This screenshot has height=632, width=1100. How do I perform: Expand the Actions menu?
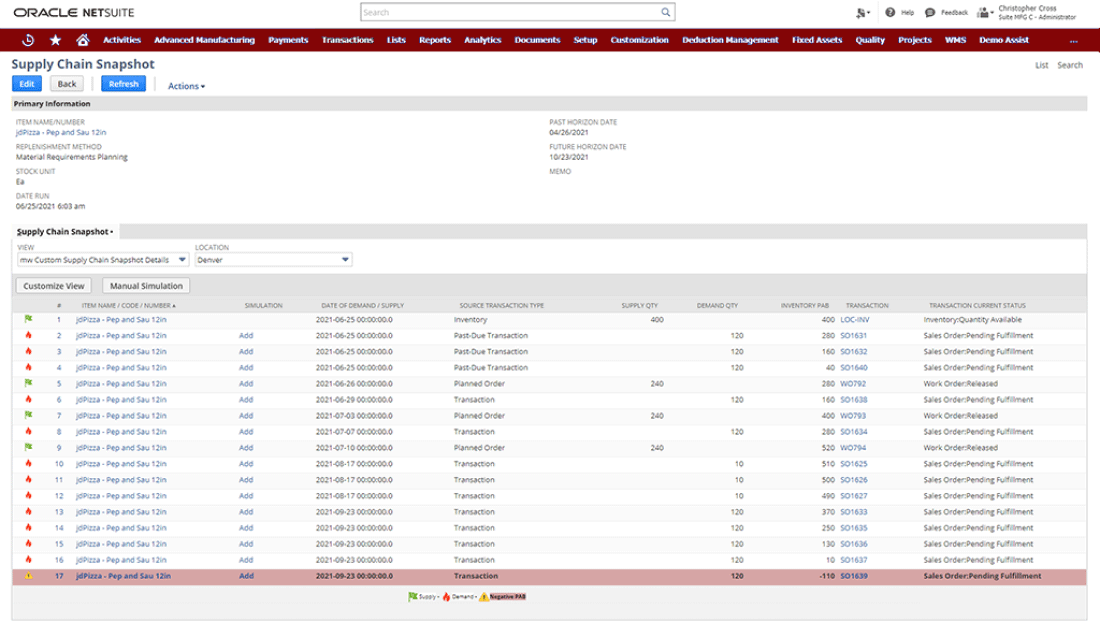pyautogui.click(x=186, y=86)
